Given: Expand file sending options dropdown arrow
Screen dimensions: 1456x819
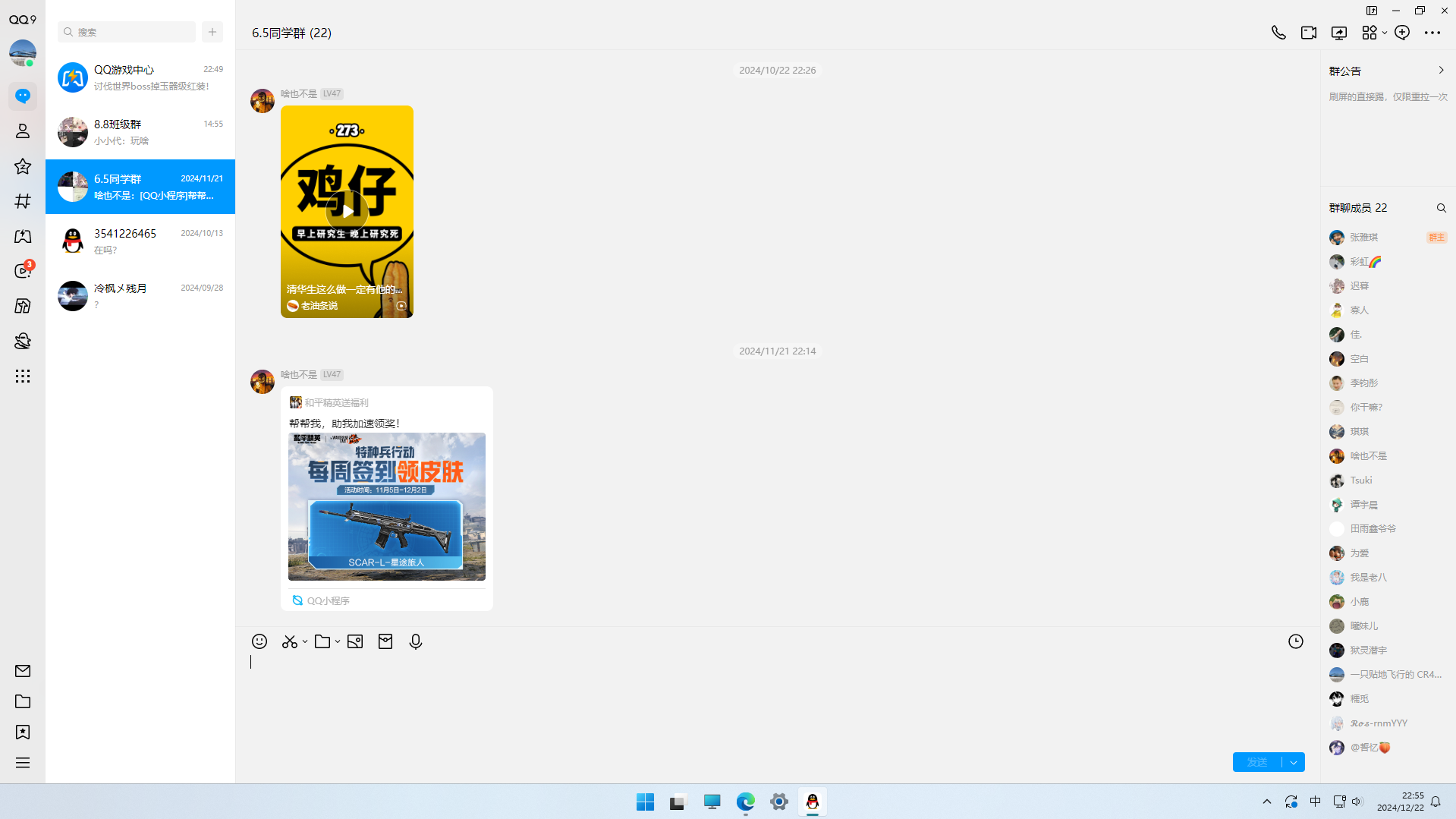Looking at the screenshot, I should point(338,641).
